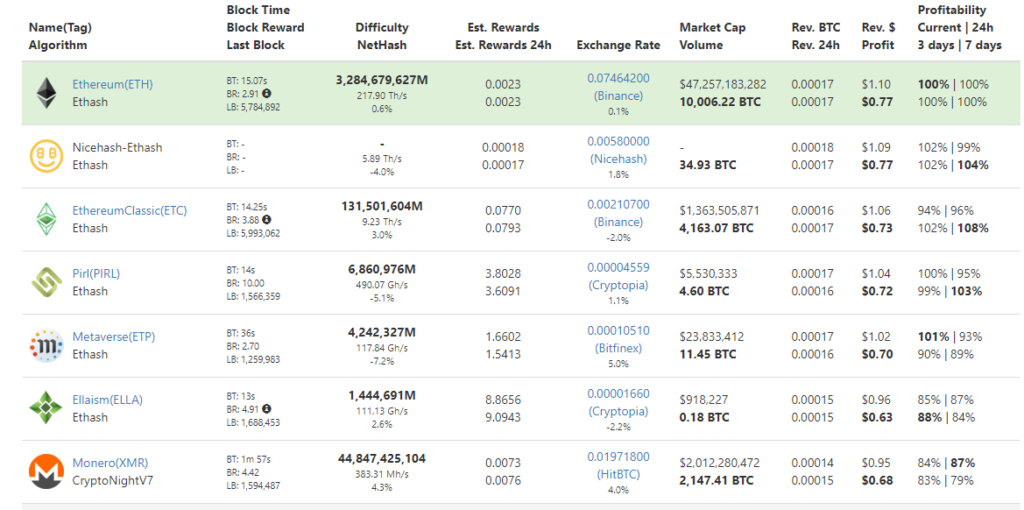
Task: Click the Rev. $ Profit column header
Action: pyautogui.click(x=878, y=37)
